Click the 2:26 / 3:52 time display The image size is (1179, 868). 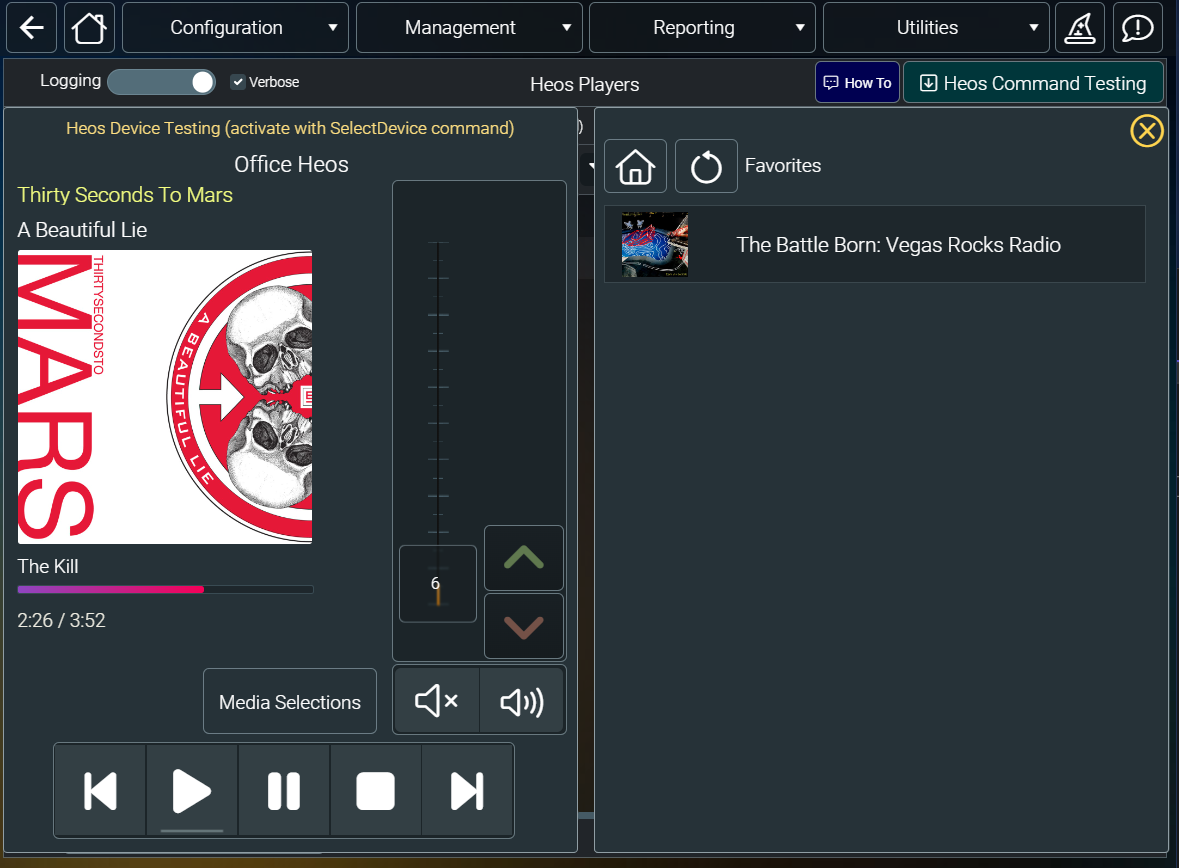61,621
